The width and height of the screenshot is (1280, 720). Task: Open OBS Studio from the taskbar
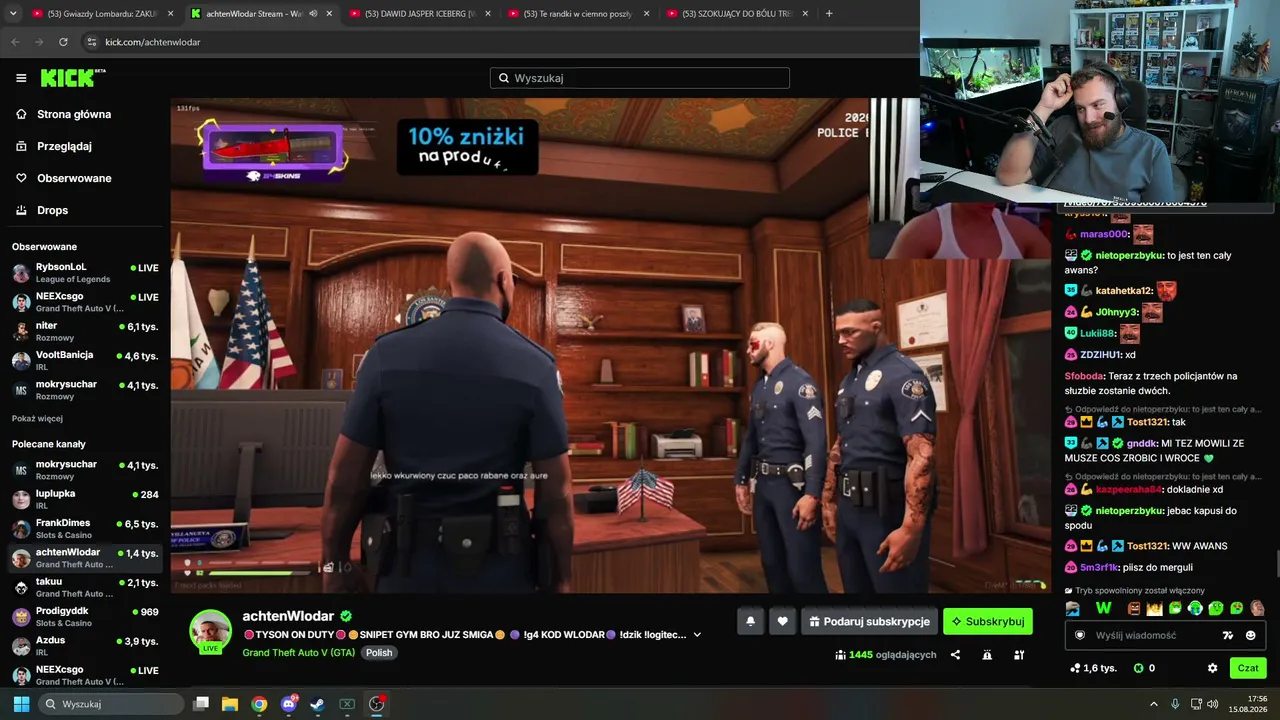click(x=376, y=704)
